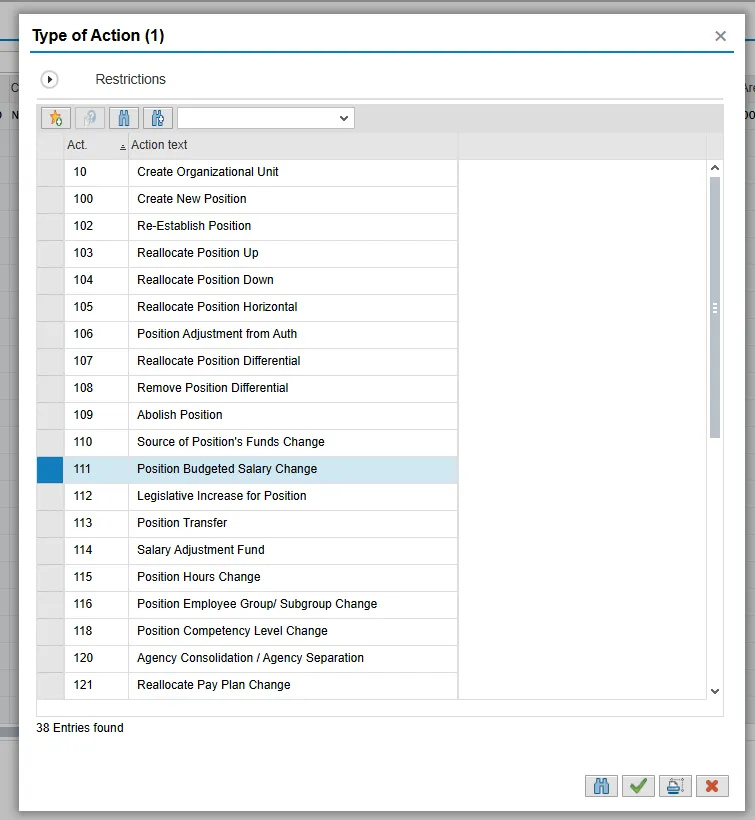The image size is (755, 820).
Task: Click the greyed personal value list icon
Action: (90, 118)
